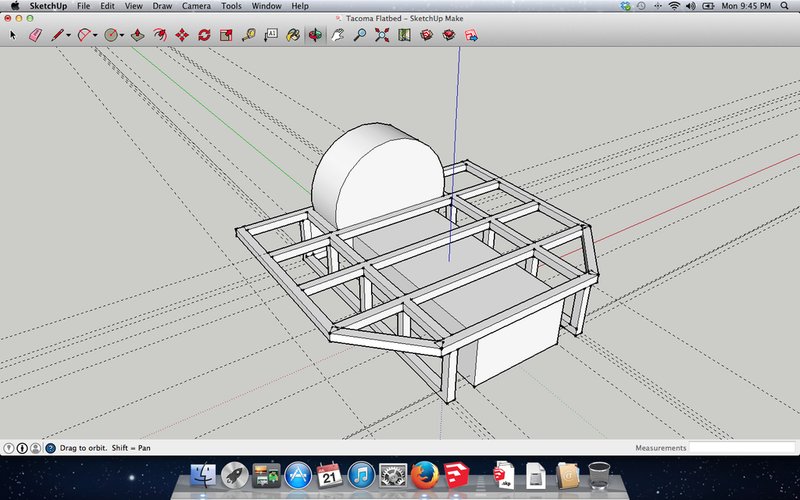800x500 pixels.
Task: Select the Orbit tool
Action: [x=315, y=35]
